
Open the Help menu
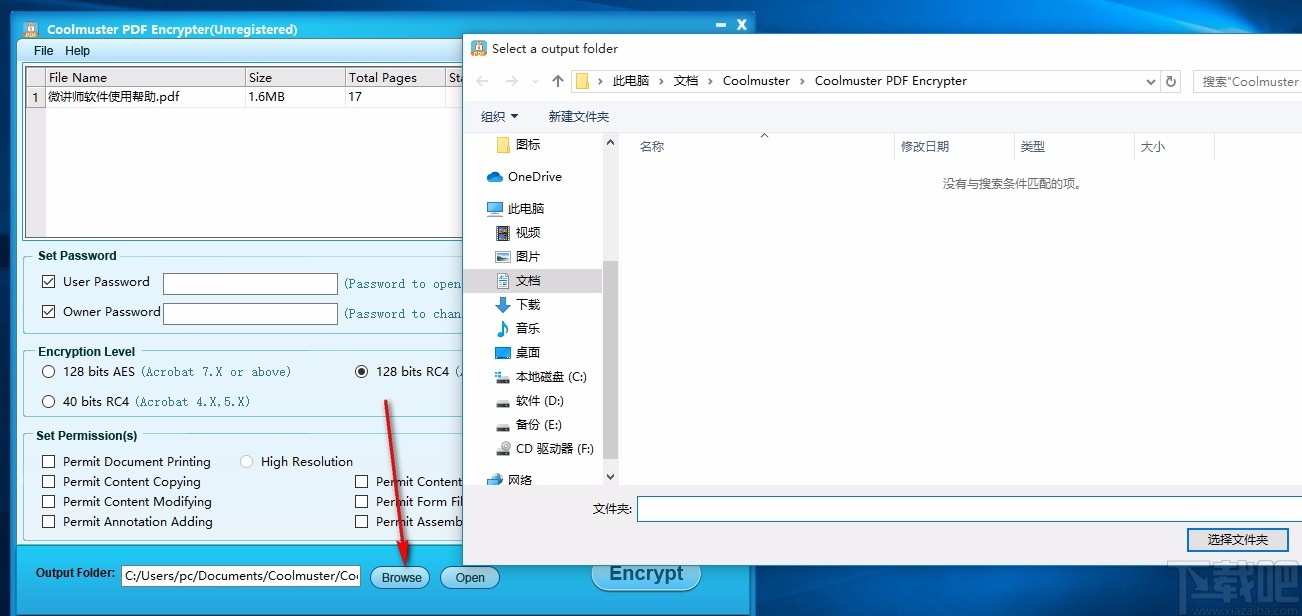77,50
